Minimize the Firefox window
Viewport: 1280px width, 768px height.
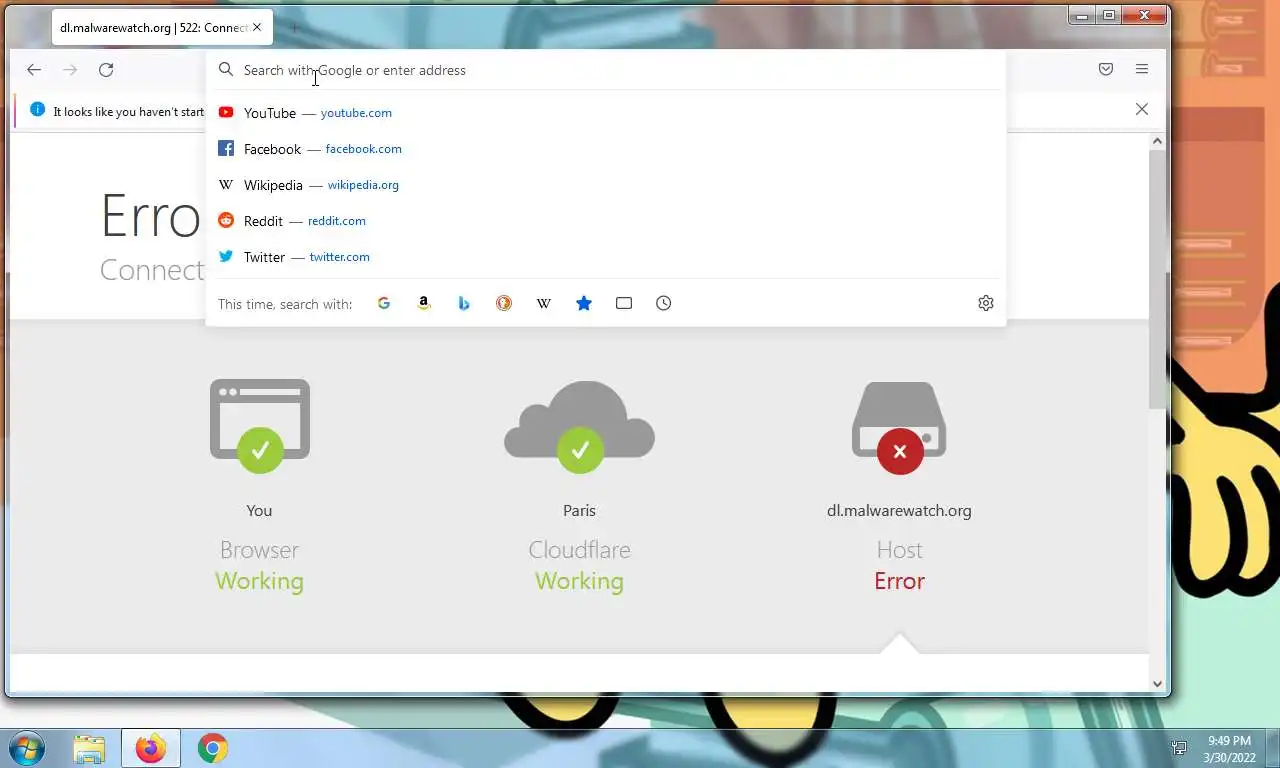1081,15
